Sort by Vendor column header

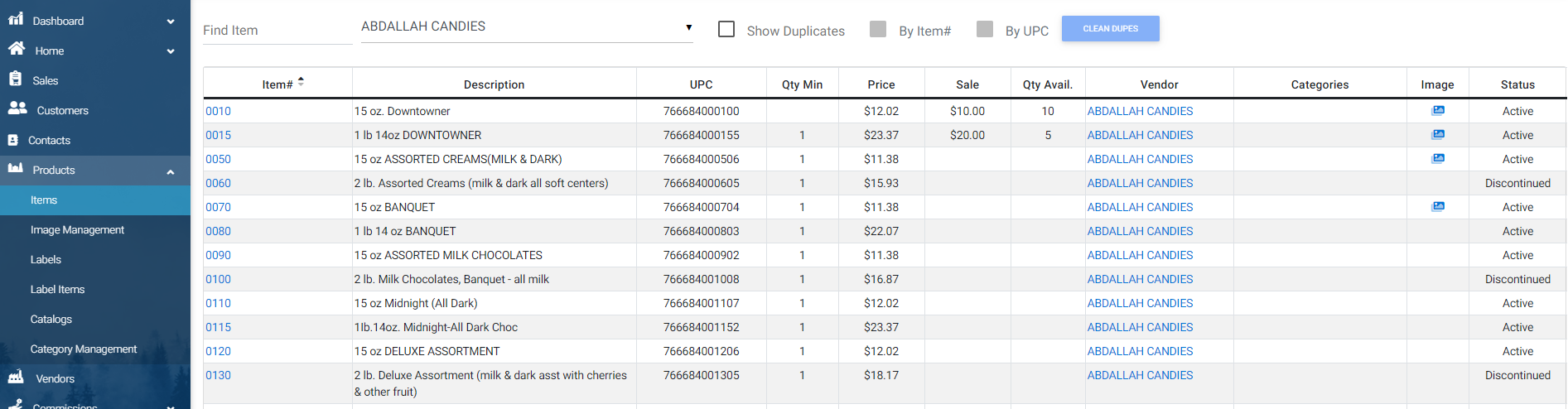click(x=1159, y=84)
